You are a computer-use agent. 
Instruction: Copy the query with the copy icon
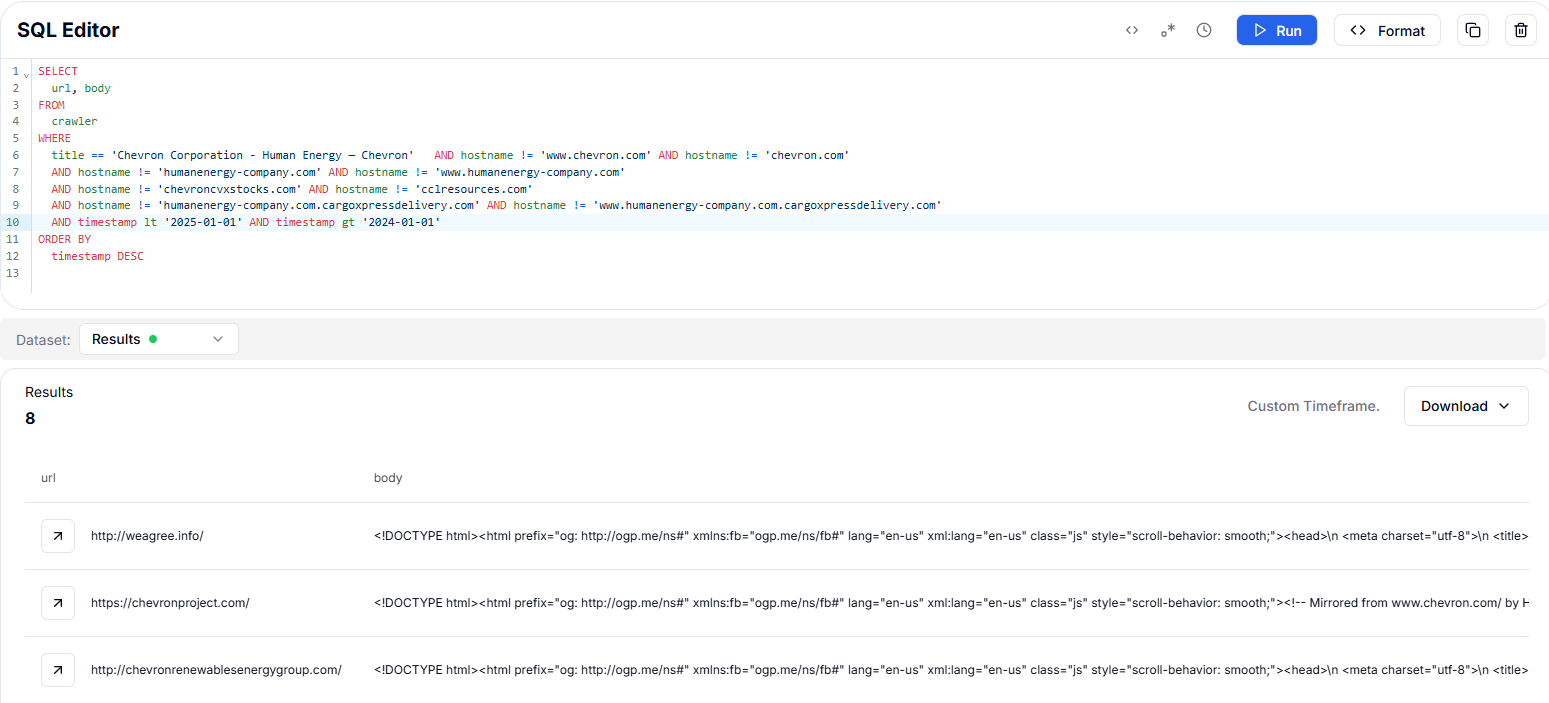click(1473, 30)
